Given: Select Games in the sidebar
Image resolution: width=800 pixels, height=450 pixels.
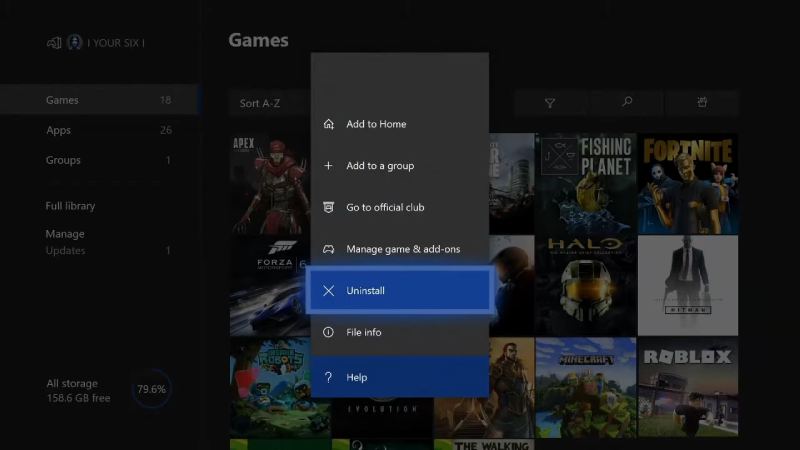Looking at the screenshot, I should coord(99,100).
